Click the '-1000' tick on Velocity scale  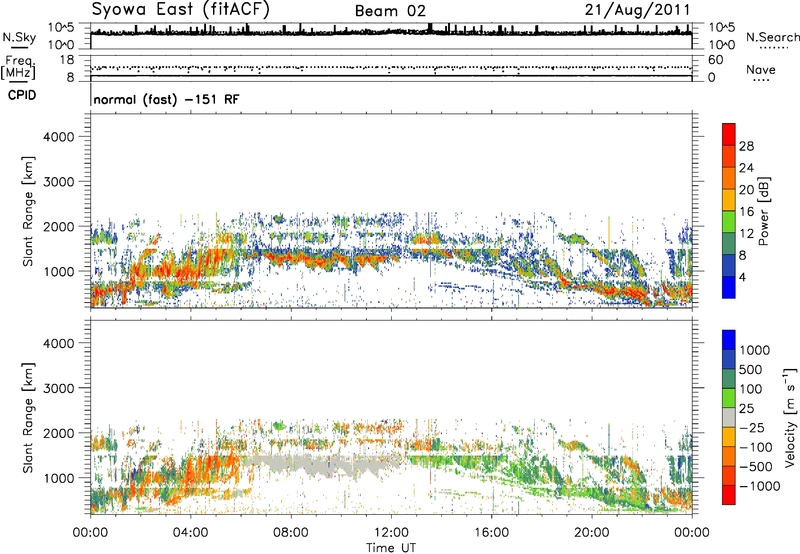click(759, 486)
